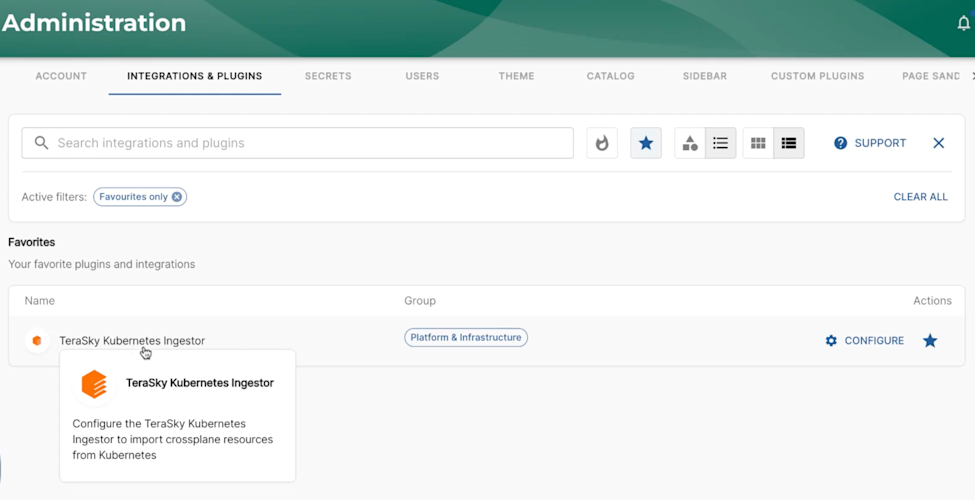Click the Name column header
Screen dimensions: 975x500
click(x=40, y=300)
